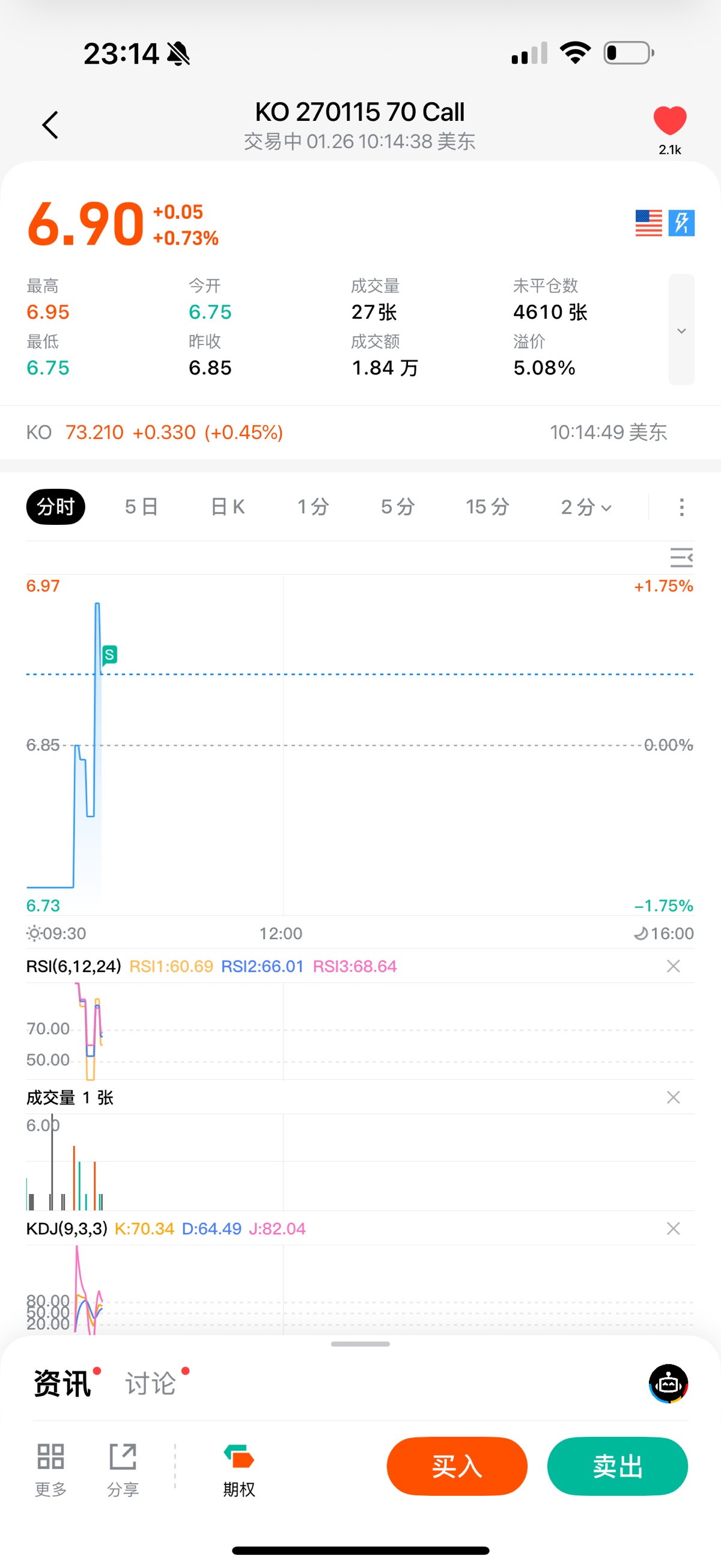Expand the quote details panel chevron
721x1568 pixels.
(681, 330)
